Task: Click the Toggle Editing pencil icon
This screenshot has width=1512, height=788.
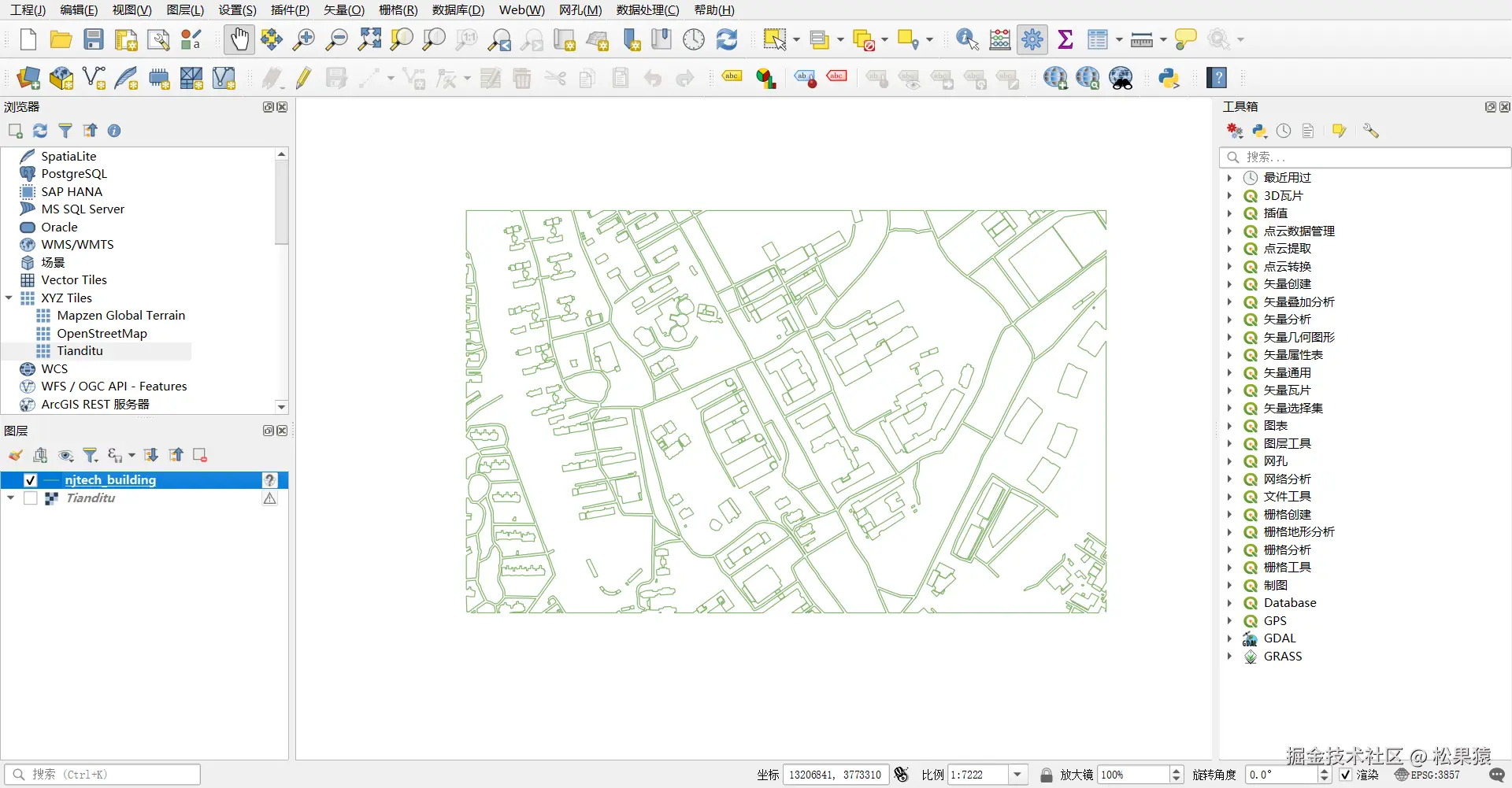Action: (304, 78)
